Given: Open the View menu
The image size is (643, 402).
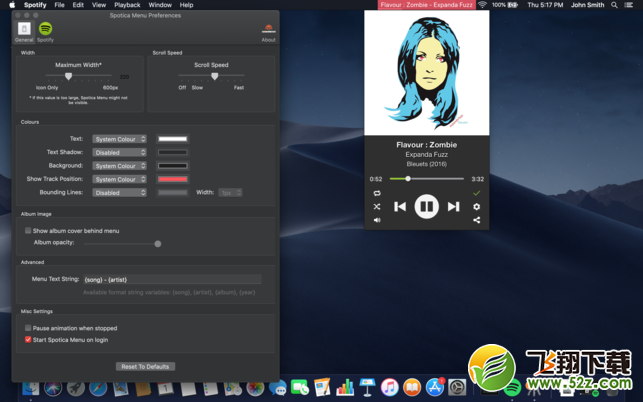Looking at the screenshot, I should point(99,5).
